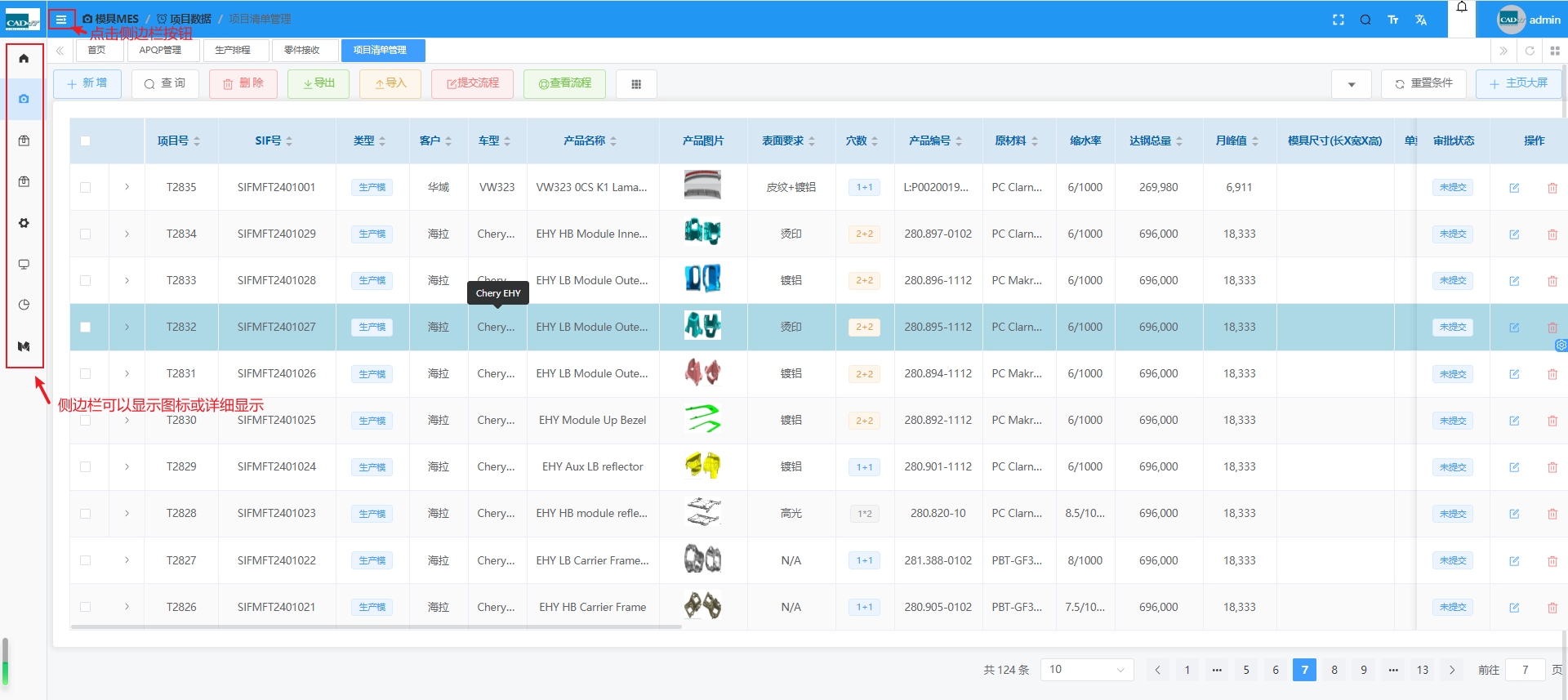Toggle fullscreen mode icon in header

tap(1339, 20)
